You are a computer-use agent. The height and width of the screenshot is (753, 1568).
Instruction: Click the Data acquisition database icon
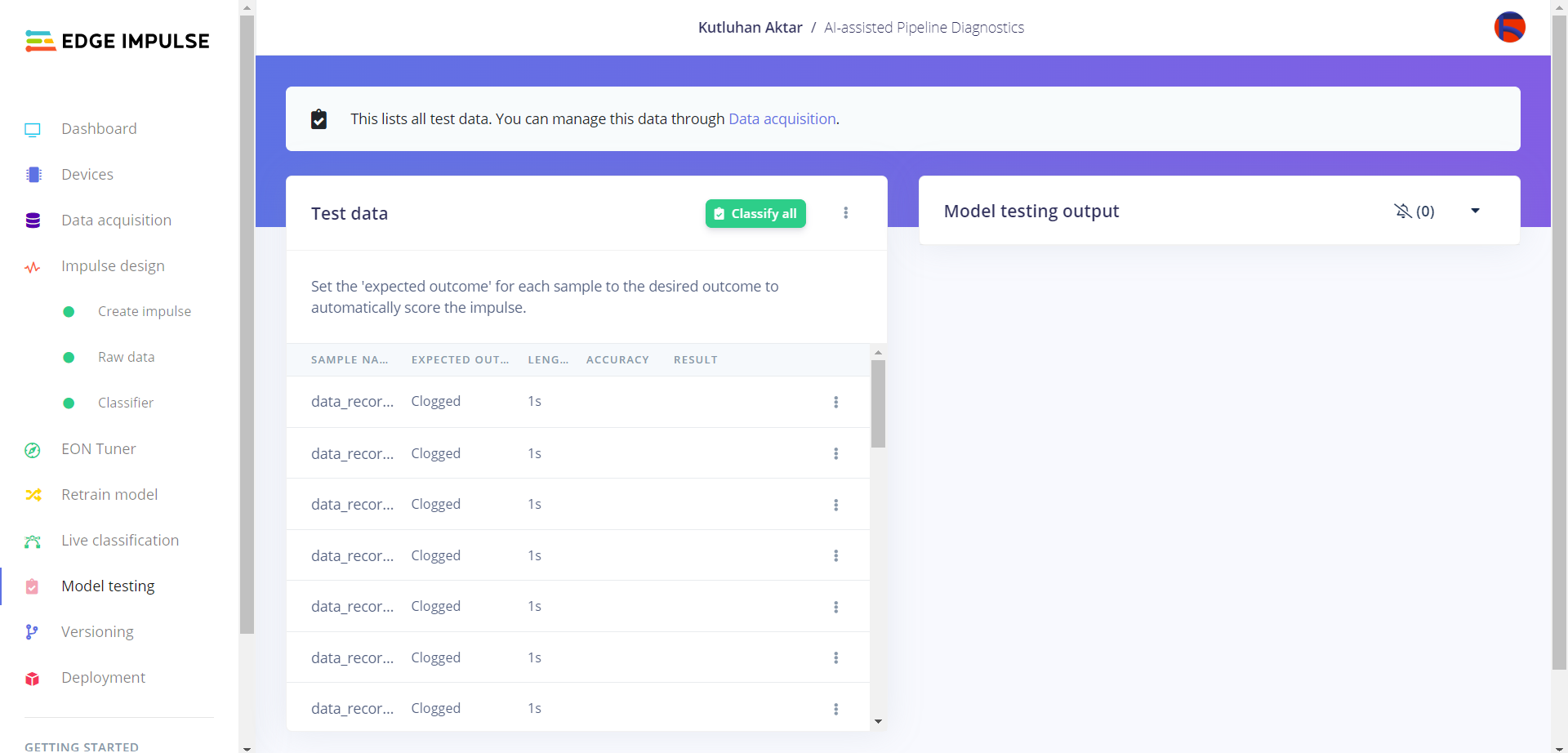[x=33, y=221]
